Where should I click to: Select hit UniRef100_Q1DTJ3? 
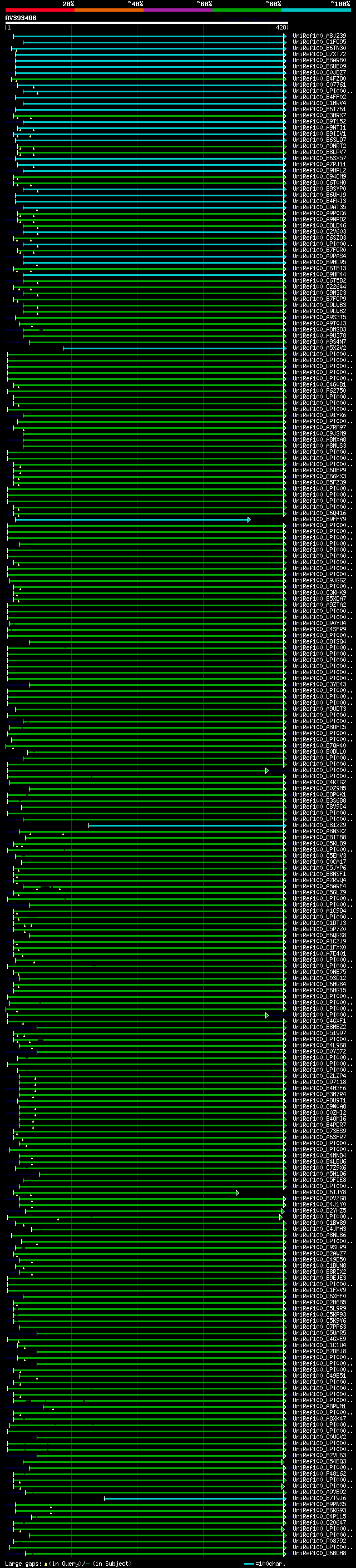coord(319,923)
